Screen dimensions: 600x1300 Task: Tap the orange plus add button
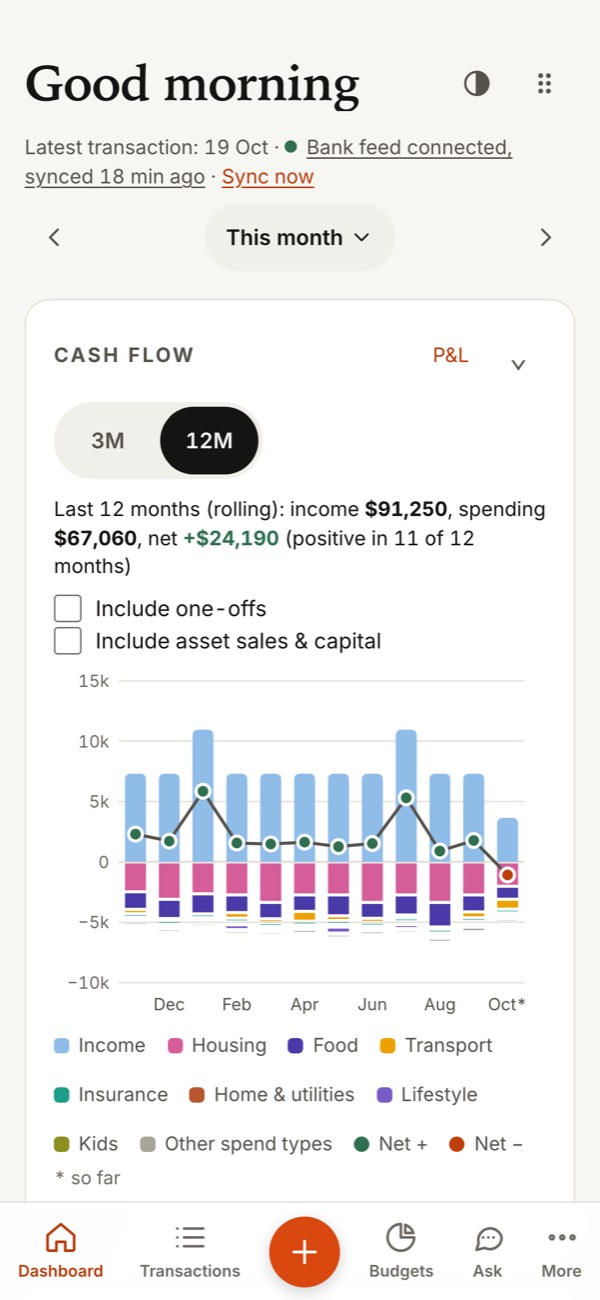304,1252
